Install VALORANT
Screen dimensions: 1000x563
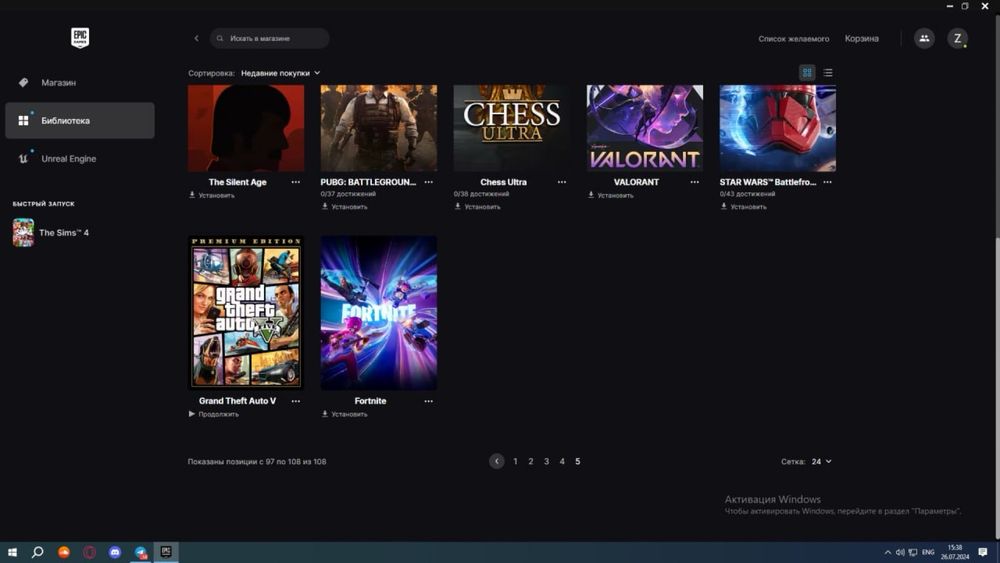pos(610,195)
